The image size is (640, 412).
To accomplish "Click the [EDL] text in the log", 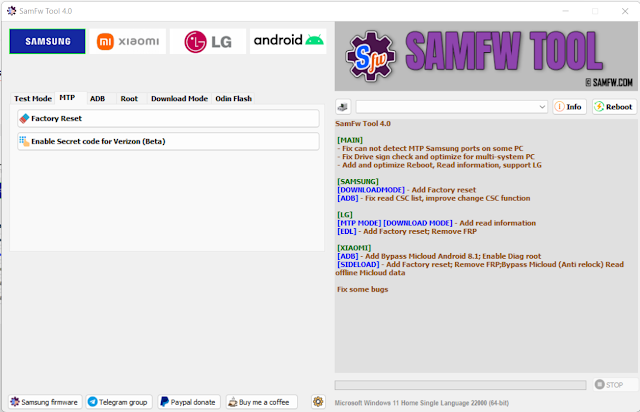I will (347, 232).
